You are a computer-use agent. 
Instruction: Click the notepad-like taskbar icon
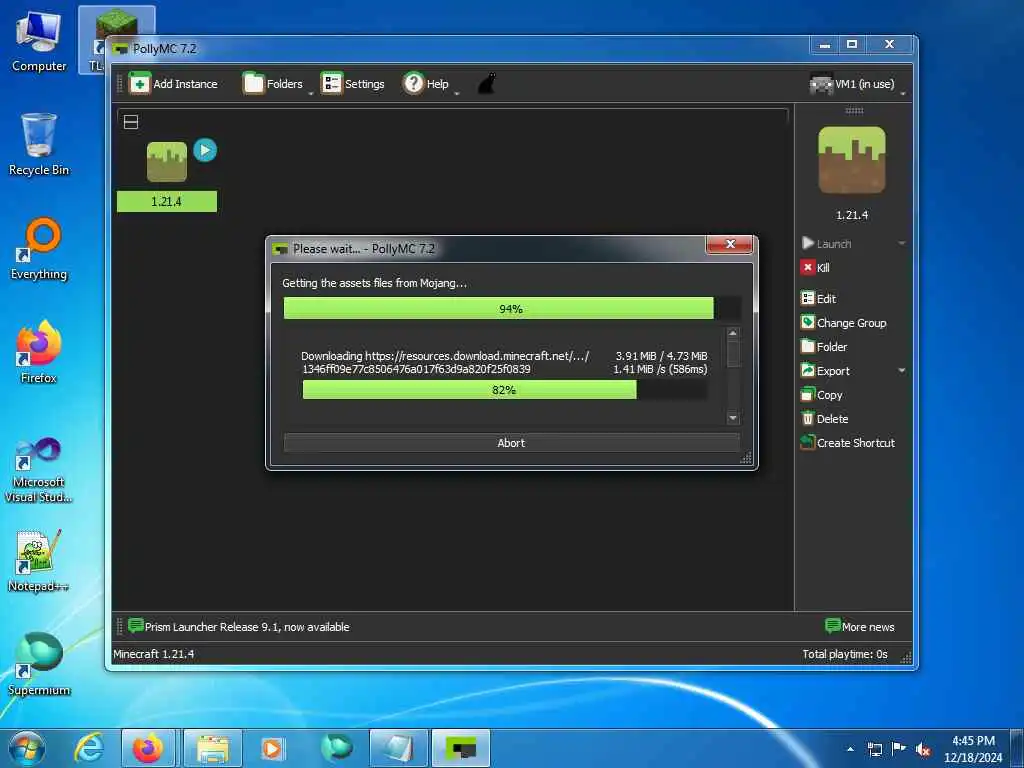coord(399,748)
